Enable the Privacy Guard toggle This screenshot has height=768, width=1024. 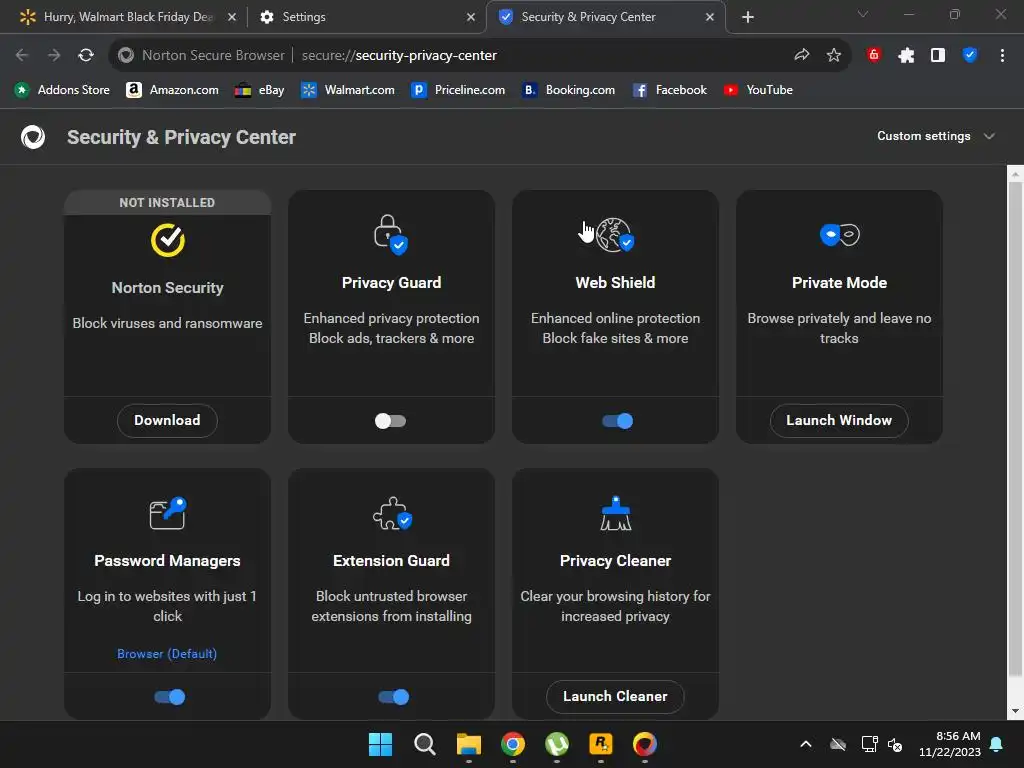[391, 421]
